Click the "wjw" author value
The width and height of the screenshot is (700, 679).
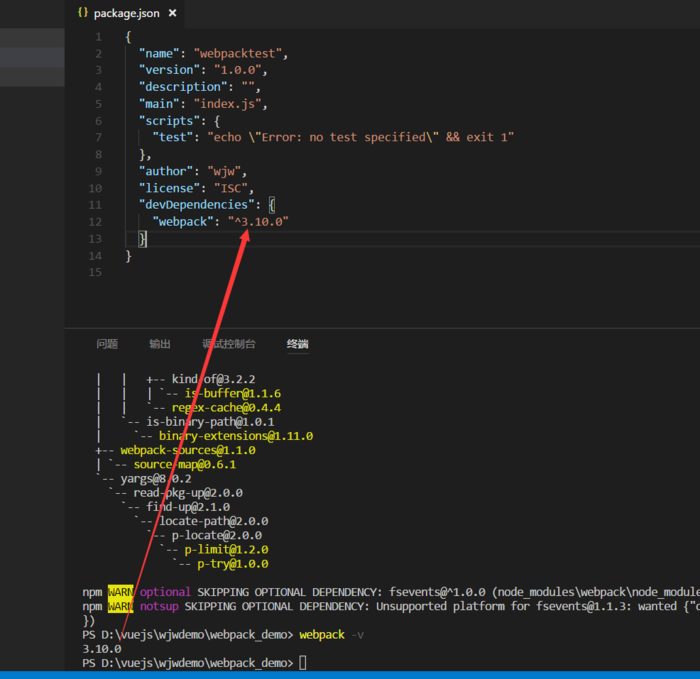coord(224,171)
